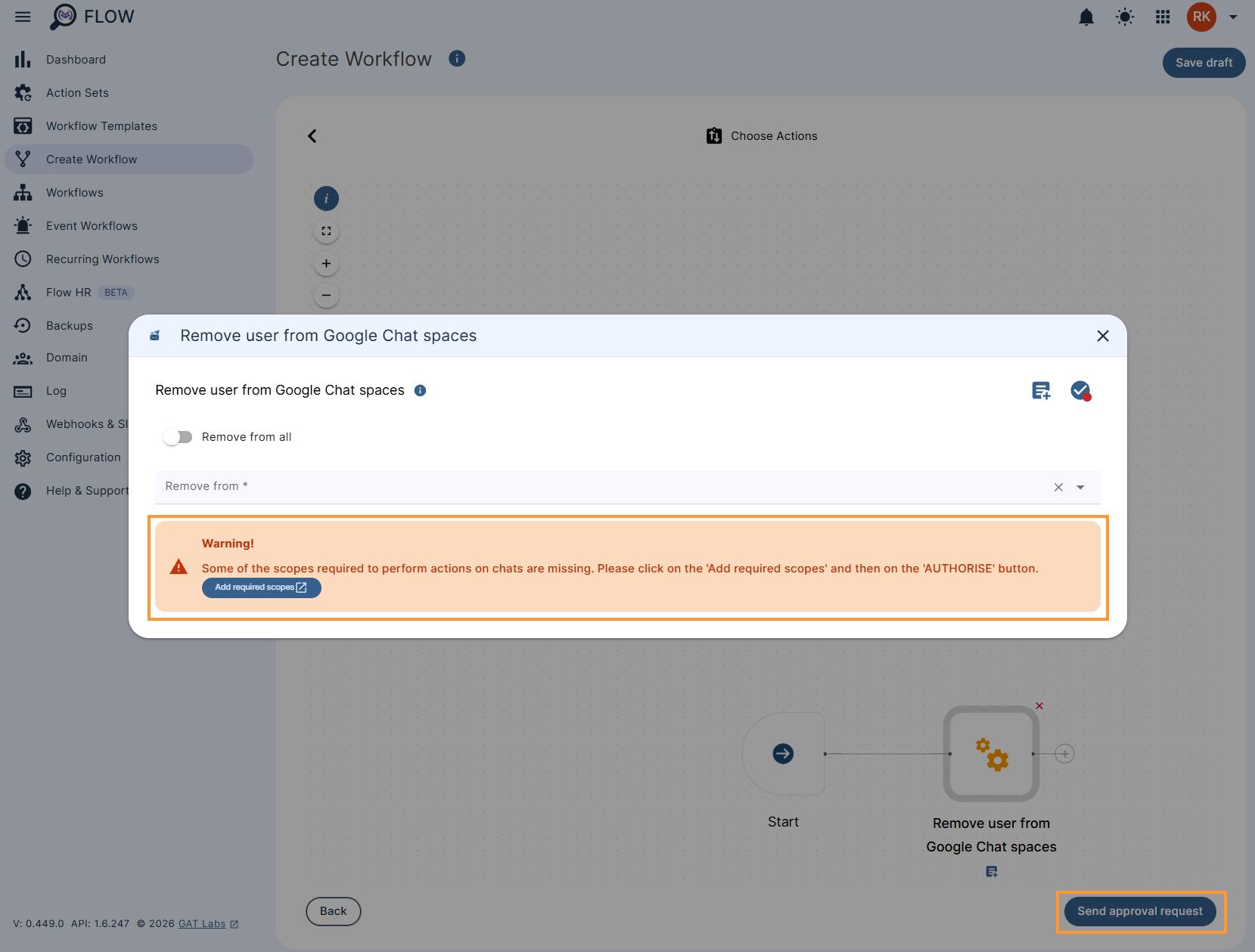
Task: Click the Event Workflows alarm icon
Action: (x=23, y=226)
